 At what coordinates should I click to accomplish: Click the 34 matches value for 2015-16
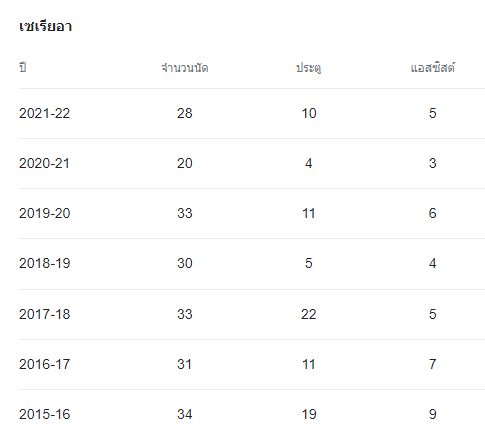click(185, 414)
